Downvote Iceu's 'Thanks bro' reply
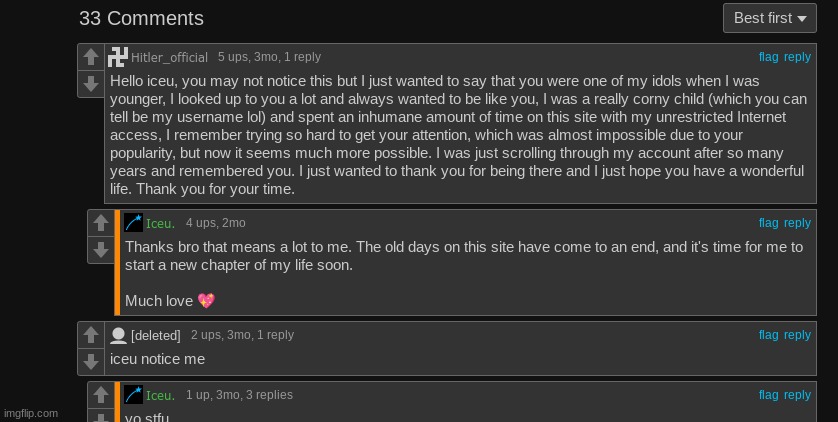Image resolution: width=838 pixels, height=422 pixels. pyautogui.click(x=100, y=249)
